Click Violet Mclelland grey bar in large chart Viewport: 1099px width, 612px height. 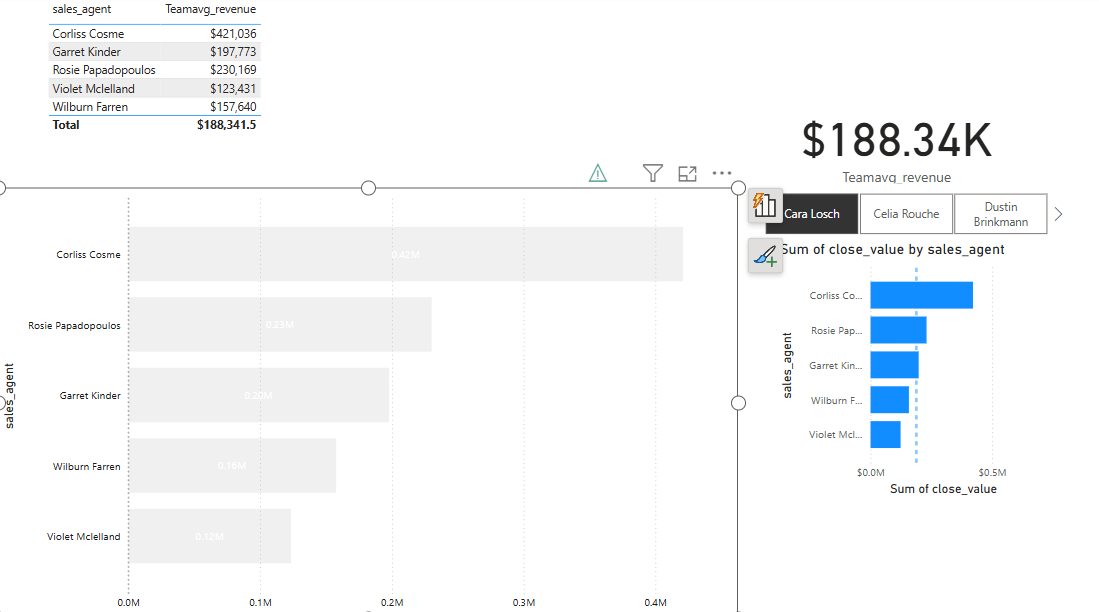pos(210,536)
